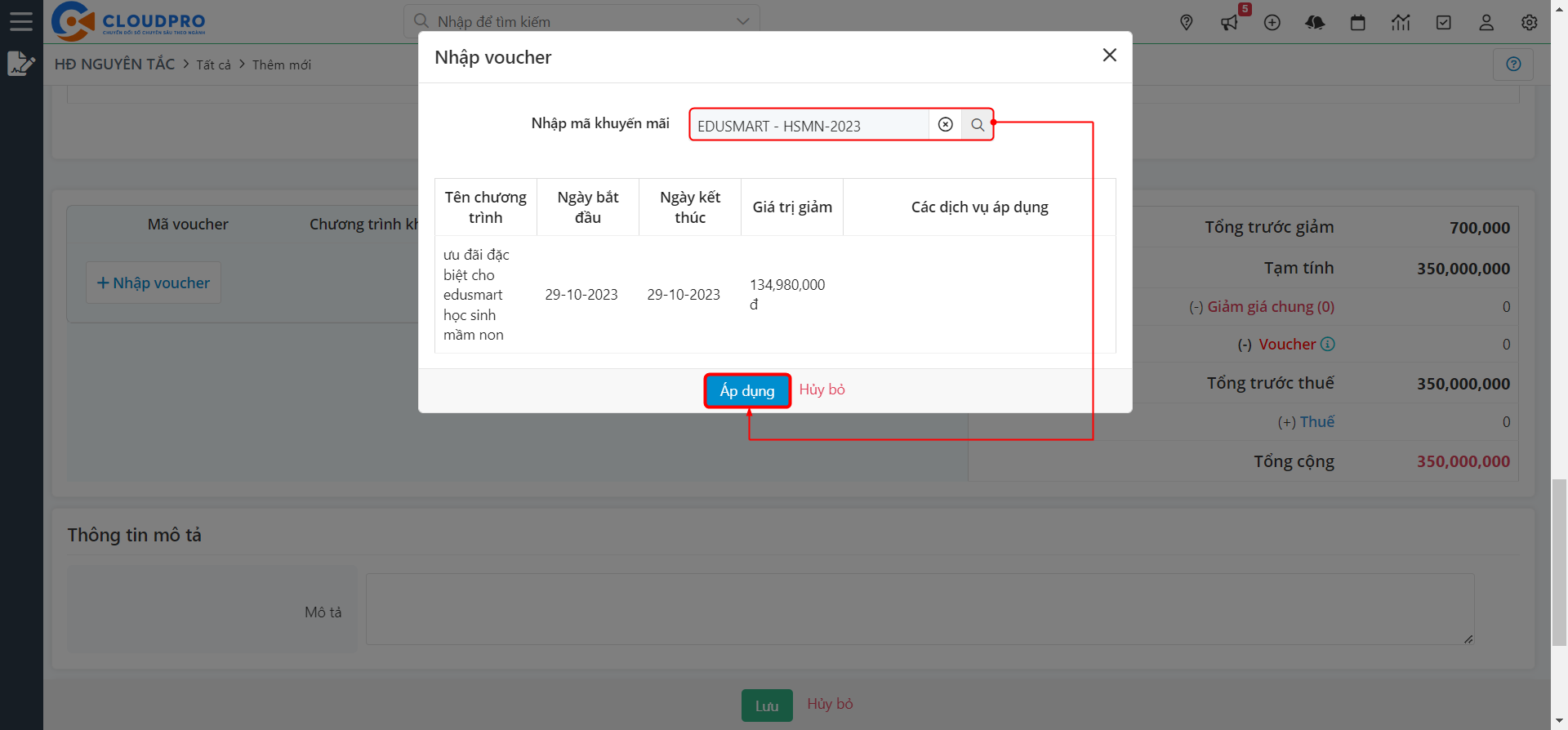Click Hủy bỏ in voucher dialog
Image resolution: width=1568 pixels, height=730 pixels.
[822, 389]
